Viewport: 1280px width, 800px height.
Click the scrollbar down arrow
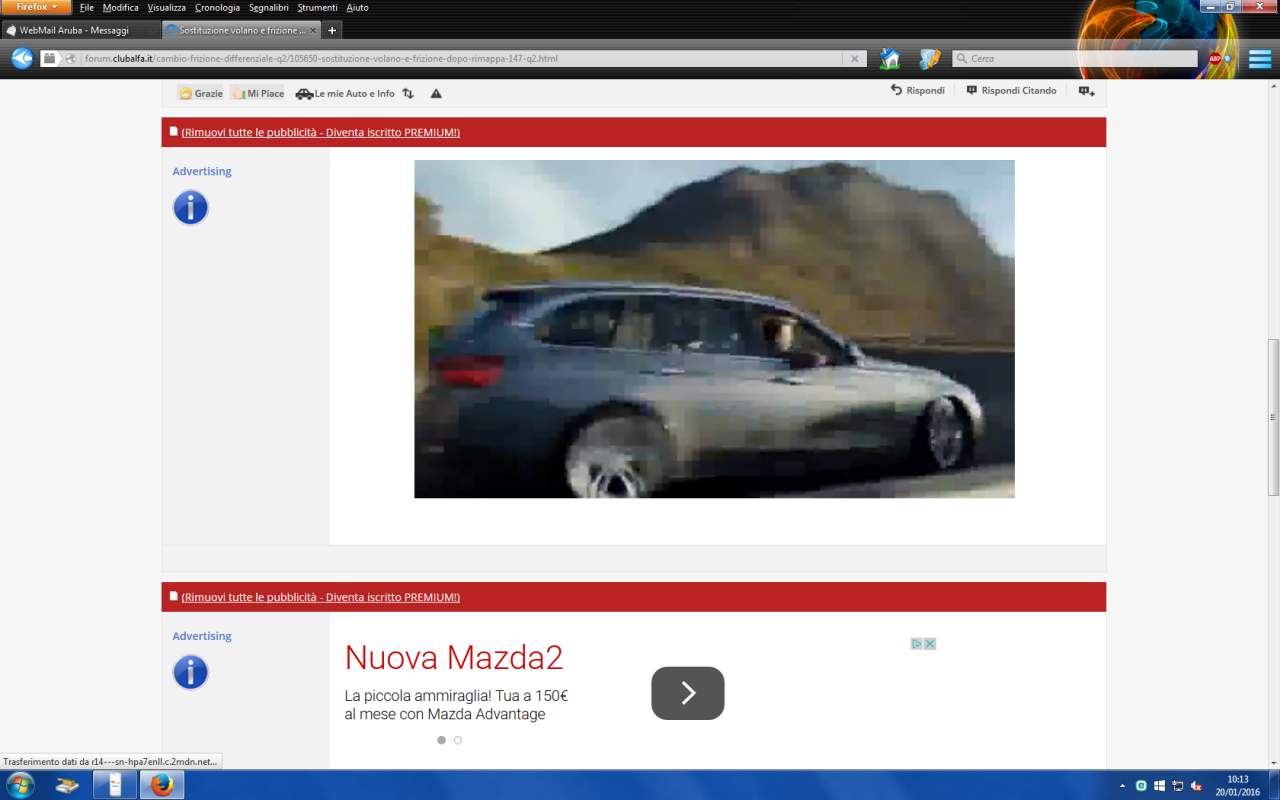tap(1273, 762)
